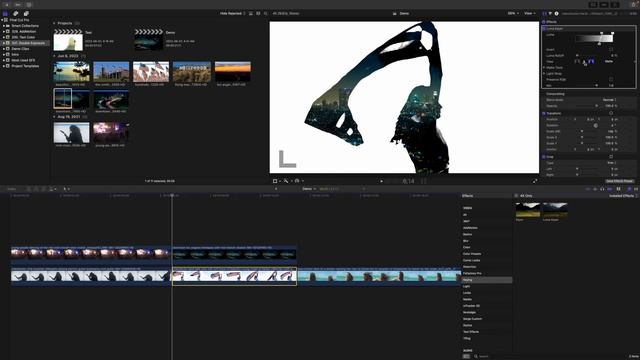Click the Scale (All) slider

pos(587,131)
